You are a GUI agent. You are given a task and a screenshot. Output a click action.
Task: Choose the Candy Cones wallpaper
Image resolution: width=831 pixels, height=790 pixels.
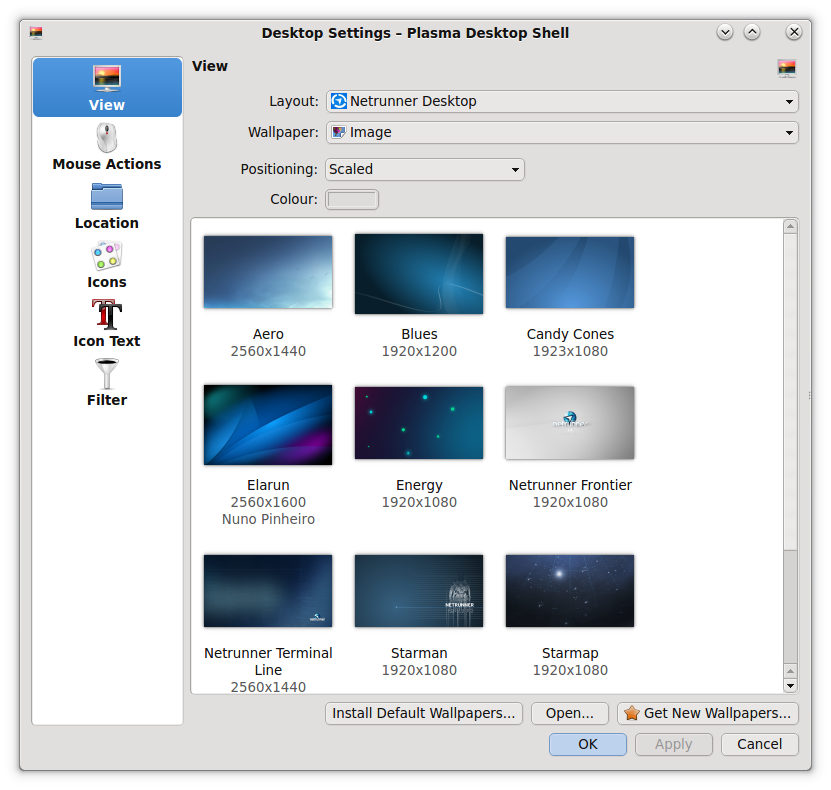point(570,272)
